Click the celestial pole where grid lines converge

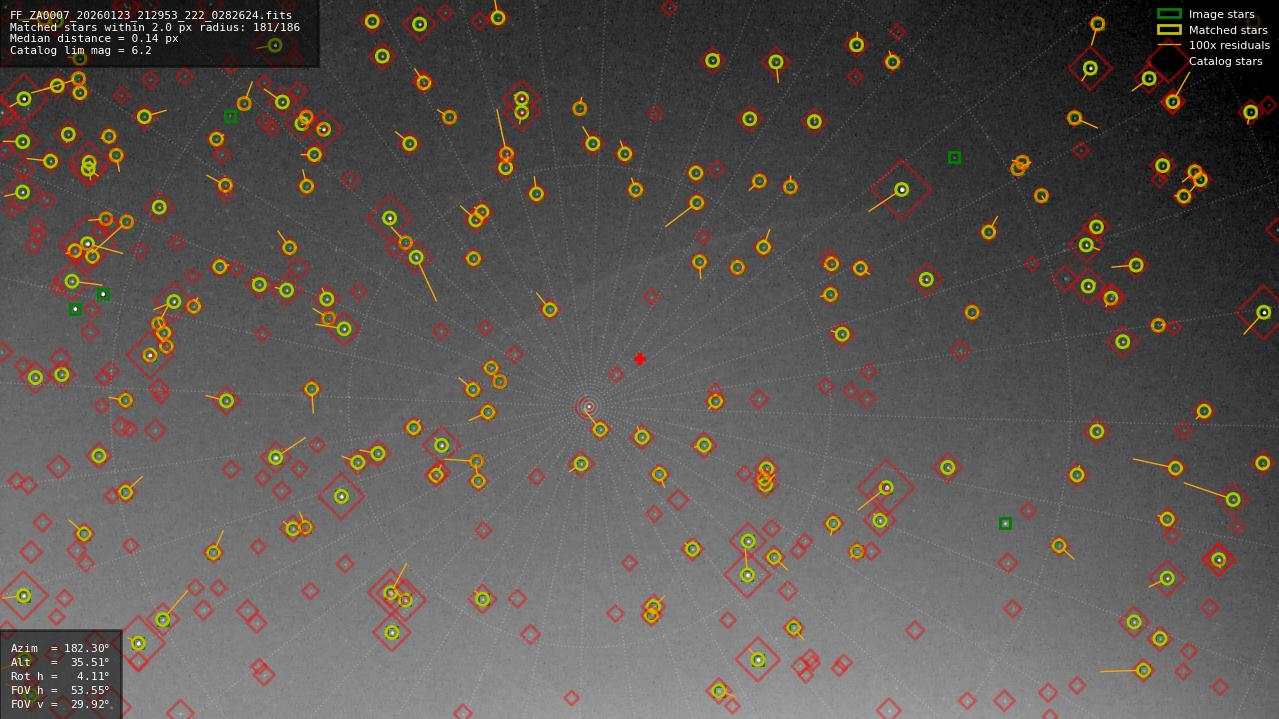click(x=588, y=407)
